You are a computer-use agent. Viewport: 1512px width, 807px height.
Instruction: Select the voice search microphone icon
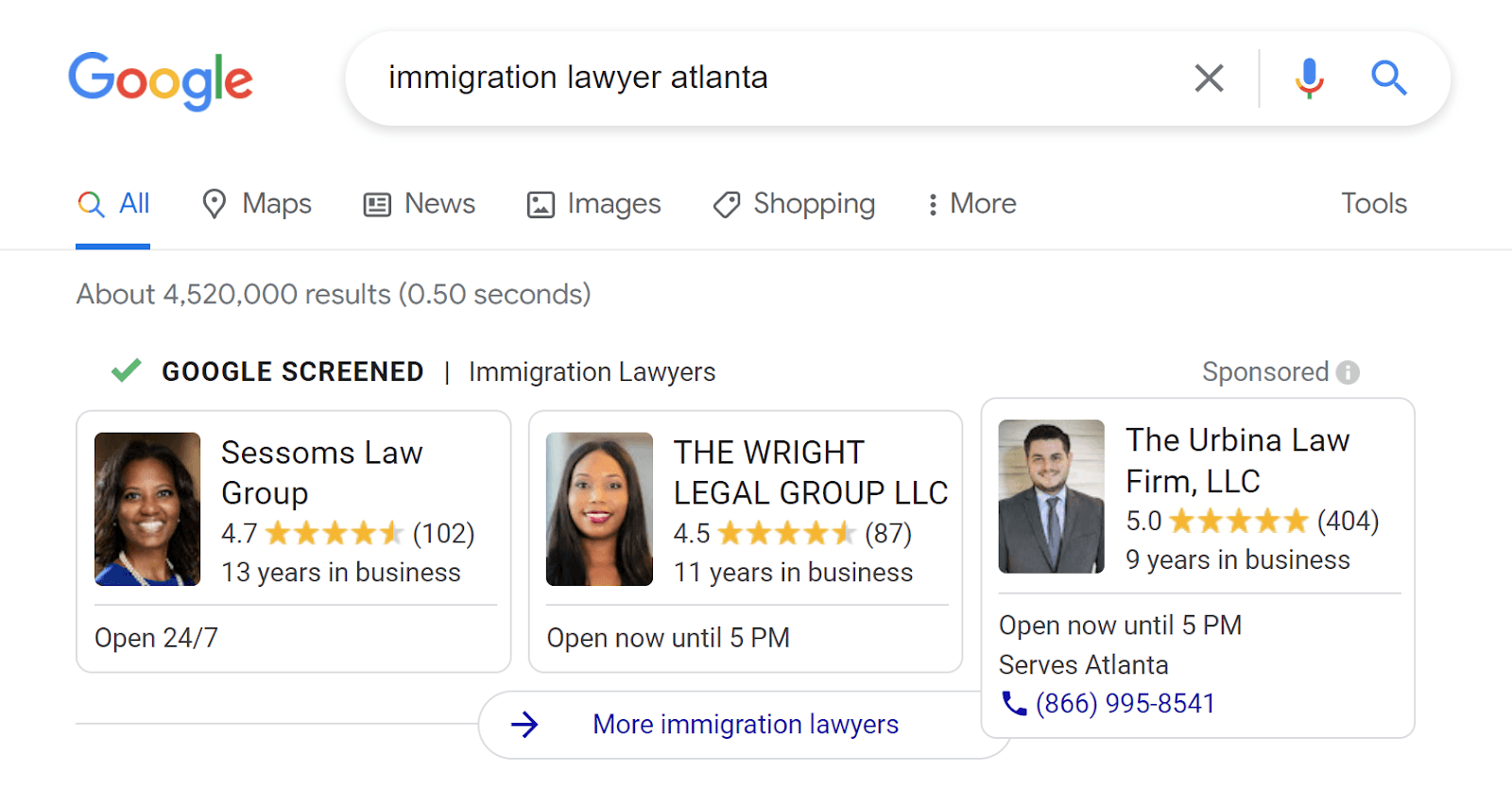[x=1308, y=78]
